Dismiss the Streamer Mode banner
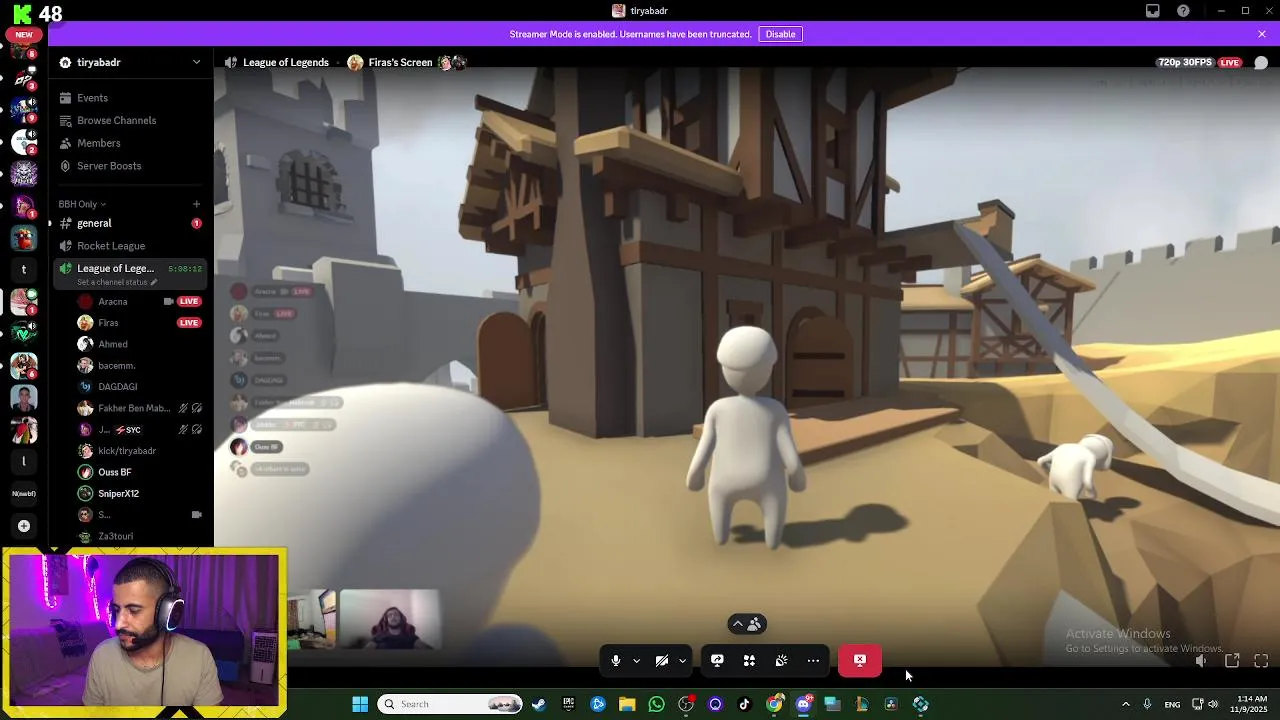This screenshot has height=720, width=1280. point(1262,34)
